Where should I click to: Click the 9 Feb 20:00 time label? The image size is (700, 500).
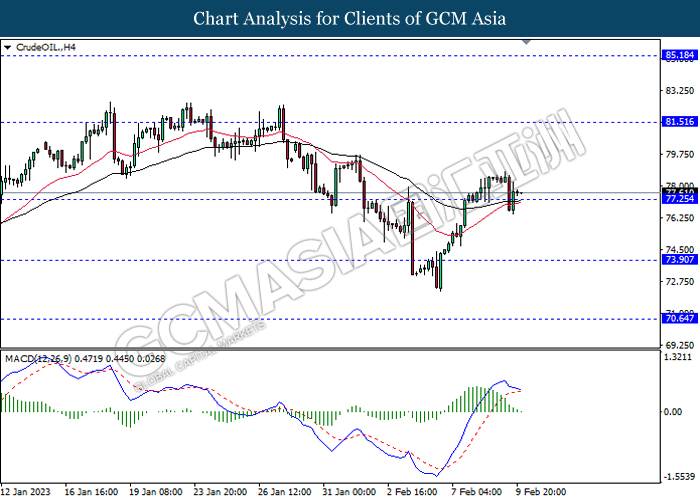[x=541, y=492]
